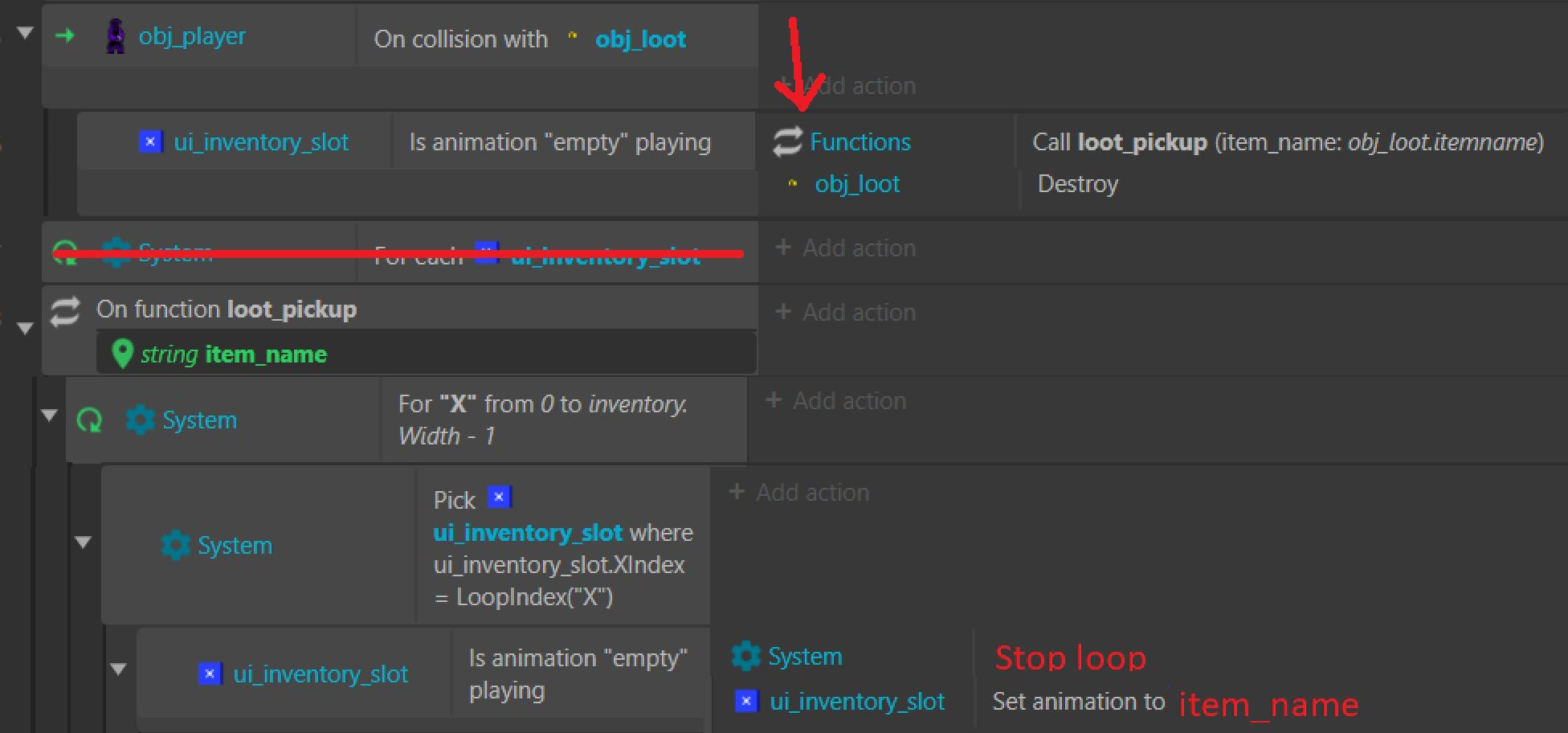Click the System gear icon next to Stop loop
1568x733 pixels.
(745, 656)
